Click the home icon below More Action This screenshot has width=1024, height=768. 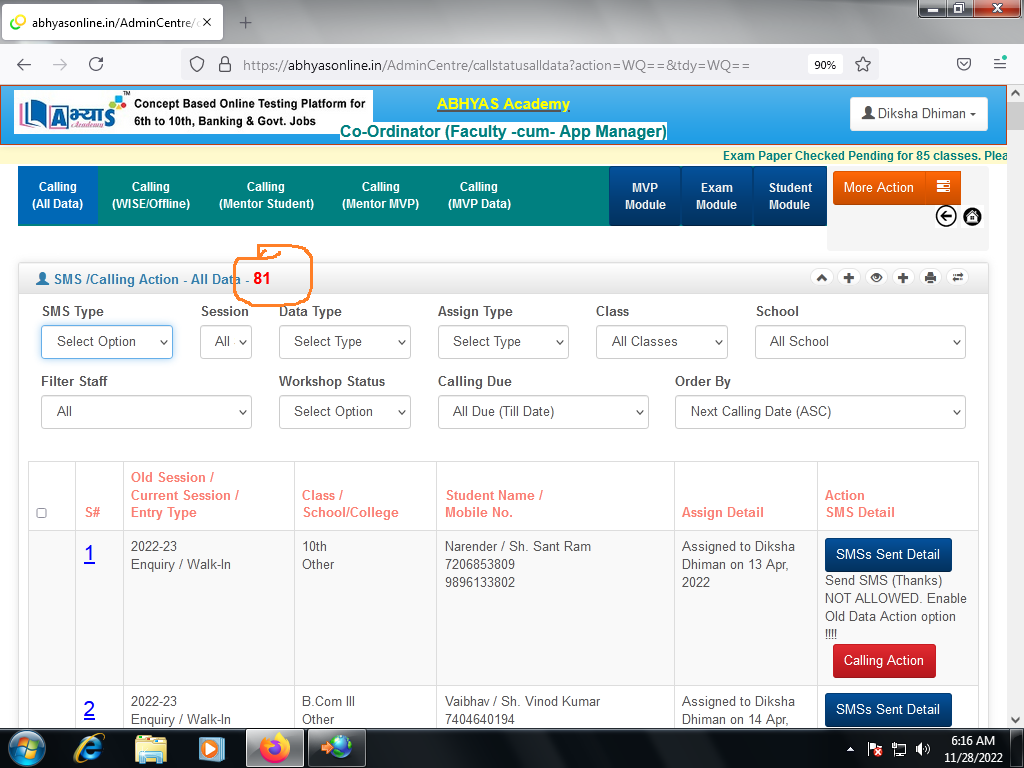pos(972,216)
